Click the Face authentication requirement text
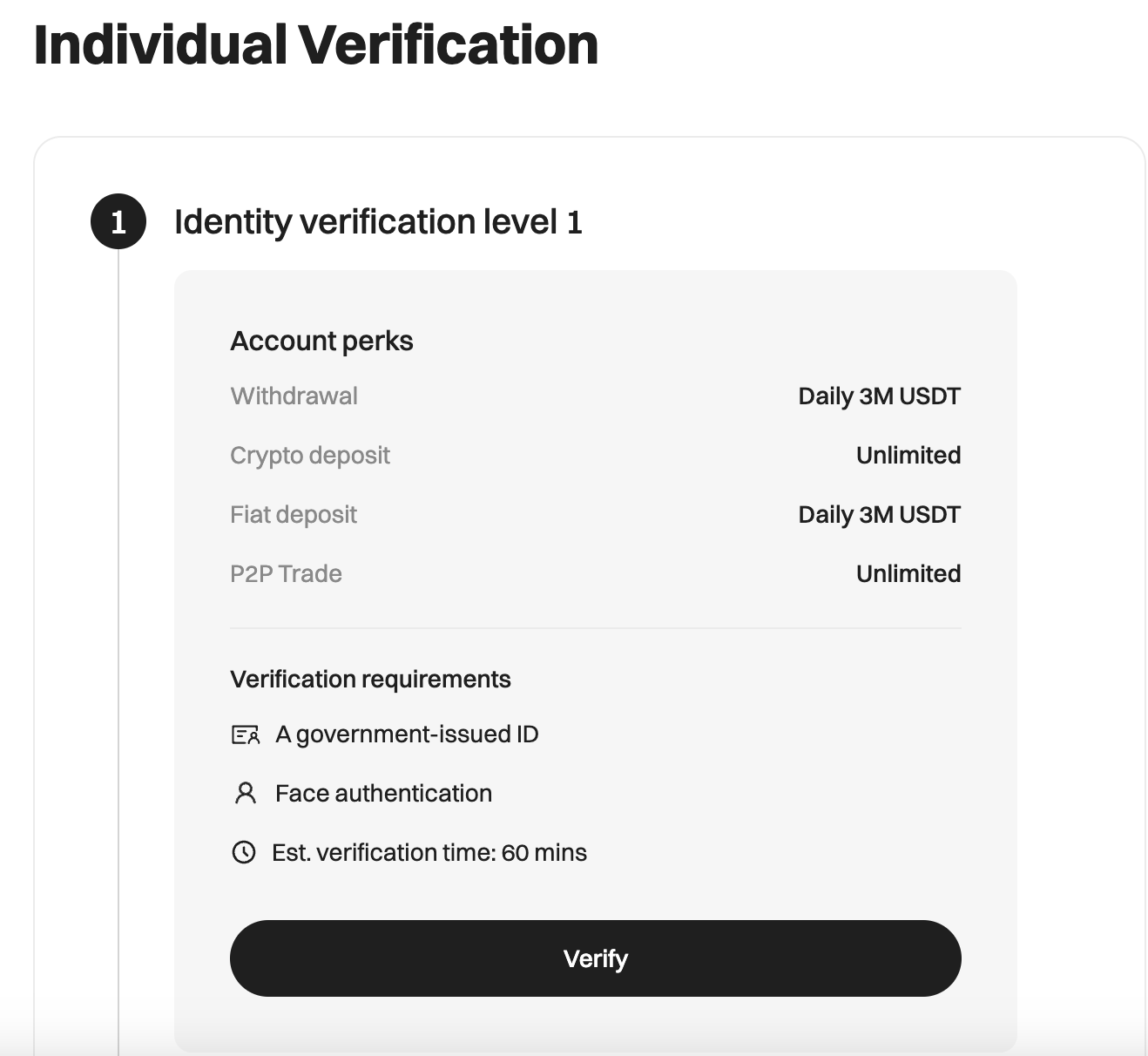The height and width of the screenshot is (1056, 1148). [383, 793]
